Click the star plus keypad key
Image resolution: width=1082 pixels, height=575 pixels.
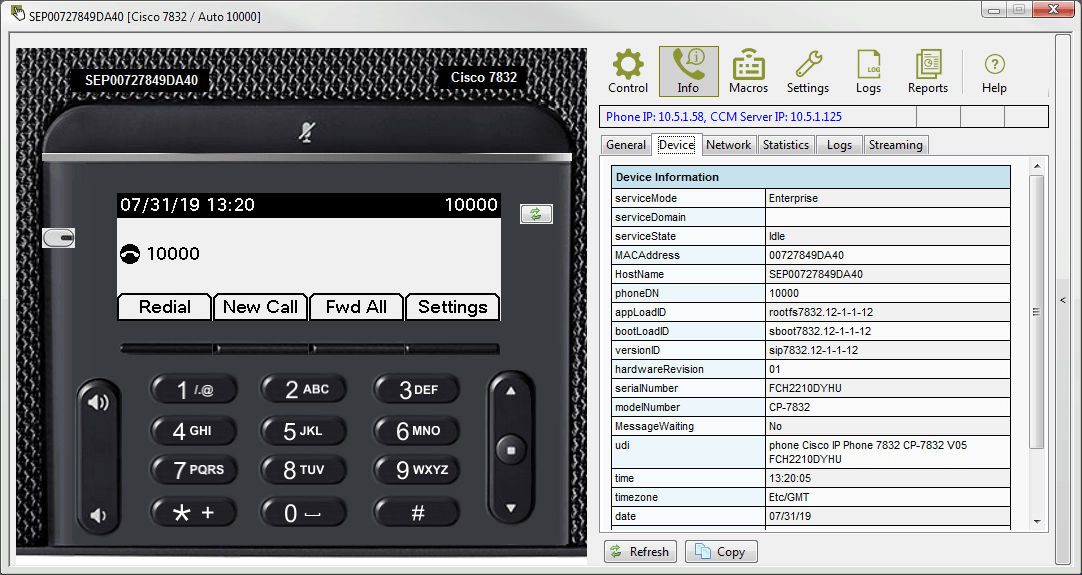click(x=193, y=513)
